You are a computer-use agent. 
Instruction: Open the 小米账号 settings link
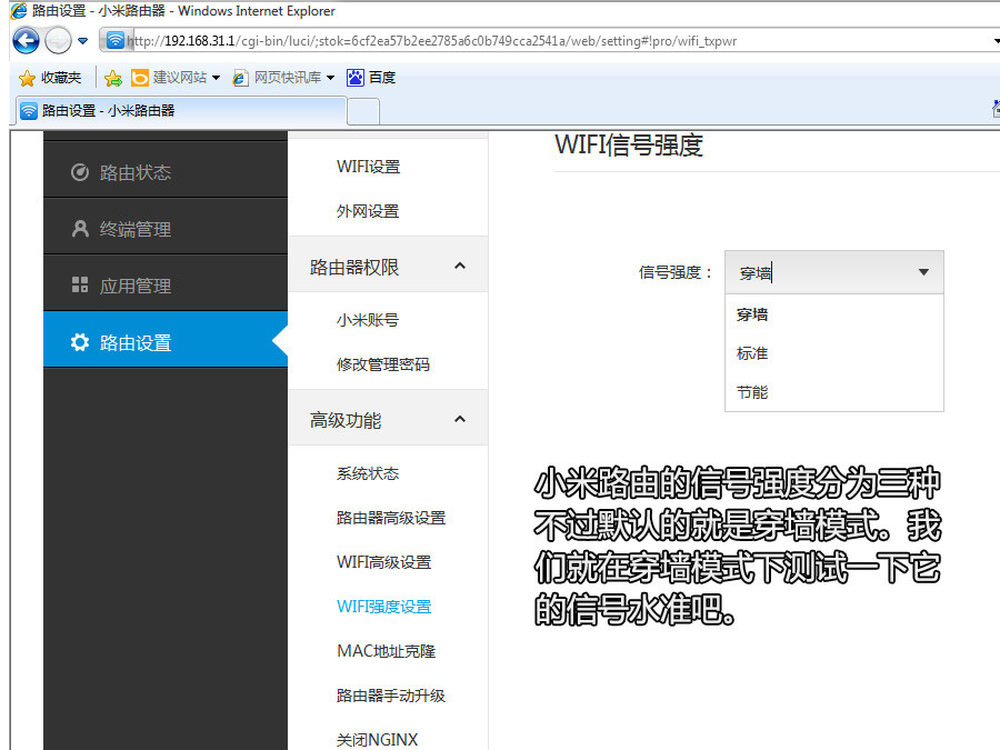368,320
